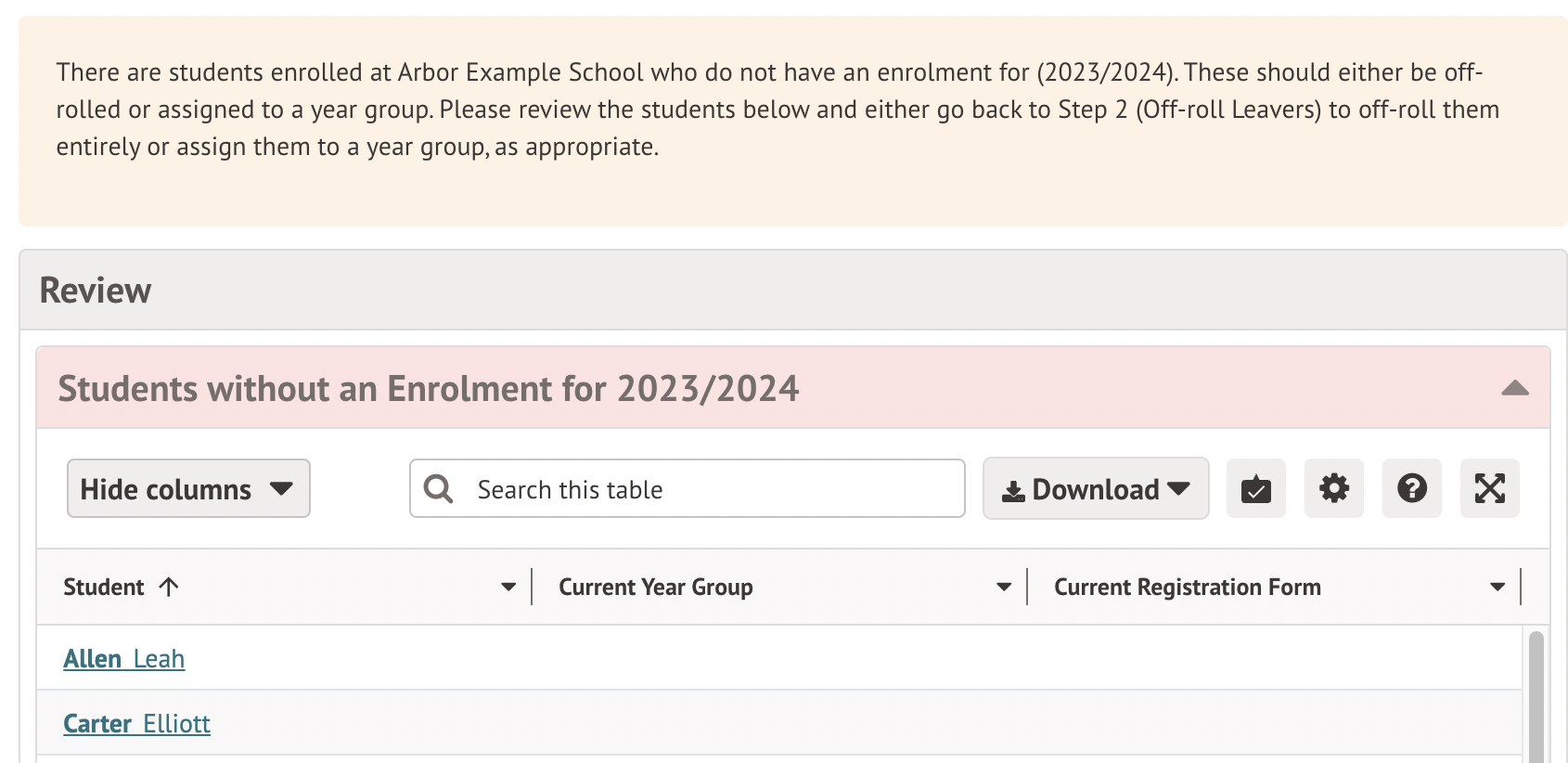Click the Students without an Enrolment heading text
This screenshot has height=763, width=1568.
coord(428,389)
